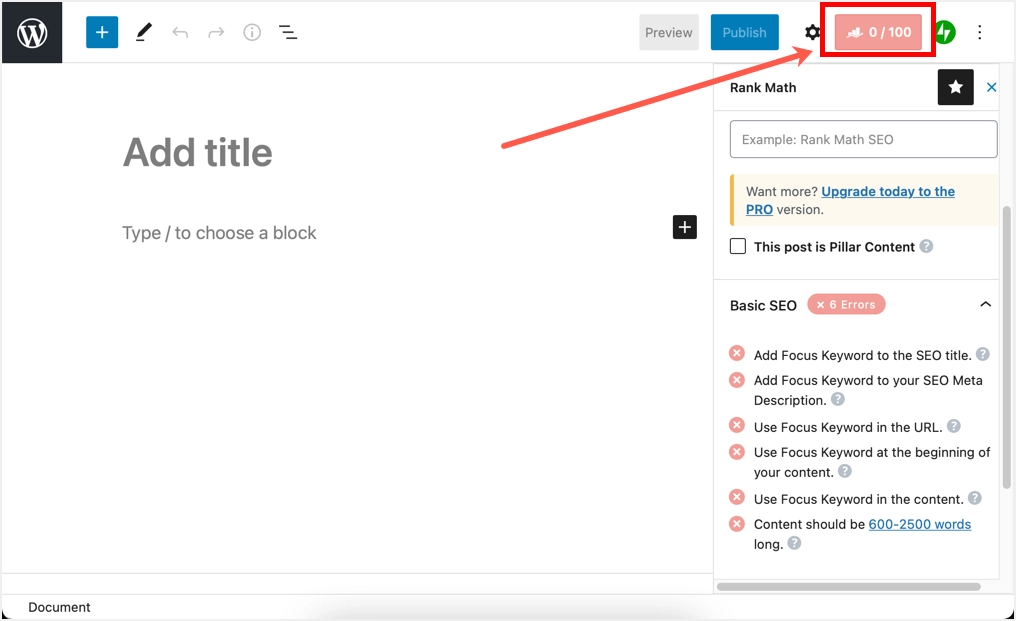Click the Undo arrow icon
The image size is (1016, 621).
(x=180, y=32)
